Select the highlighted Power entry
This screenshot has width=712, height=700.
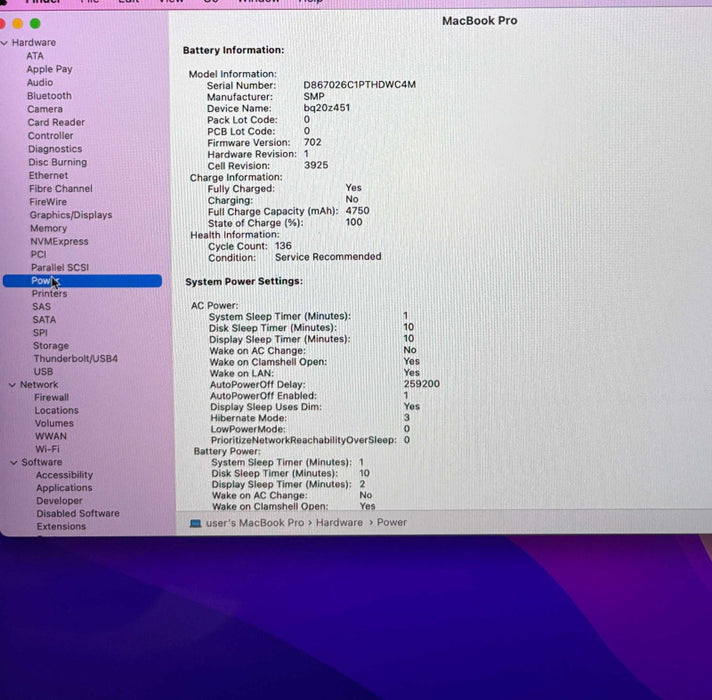(x=82, y=281)
